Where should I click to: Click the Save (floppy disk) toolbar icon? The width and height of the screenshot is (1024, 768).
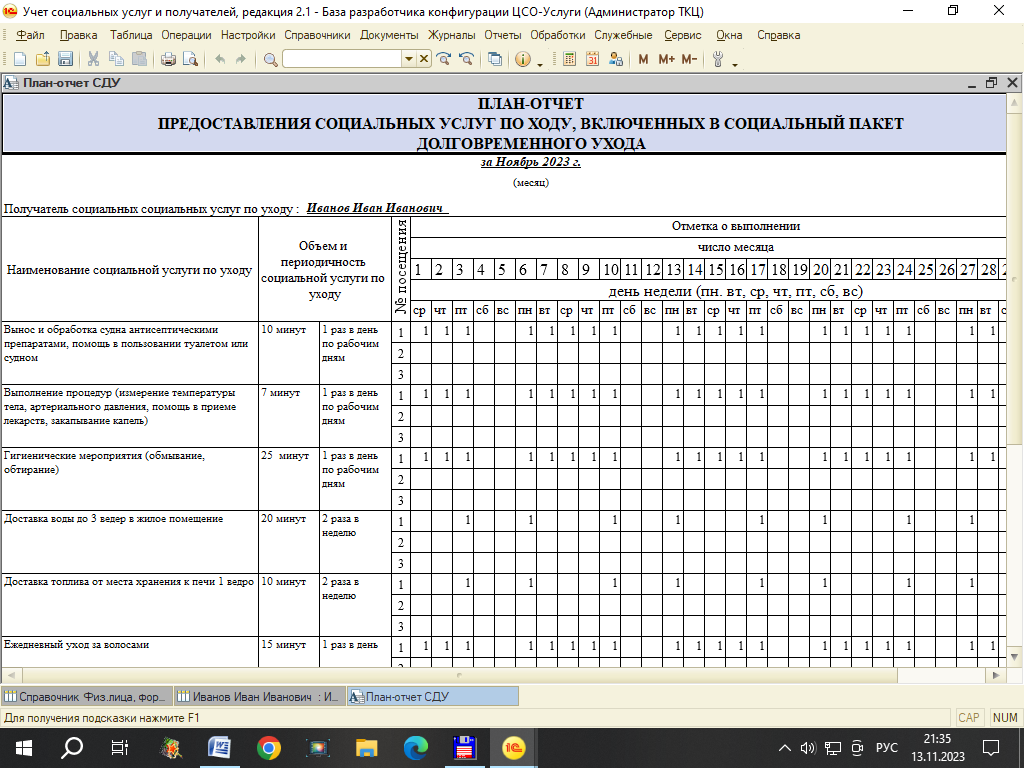coord(65,59)
